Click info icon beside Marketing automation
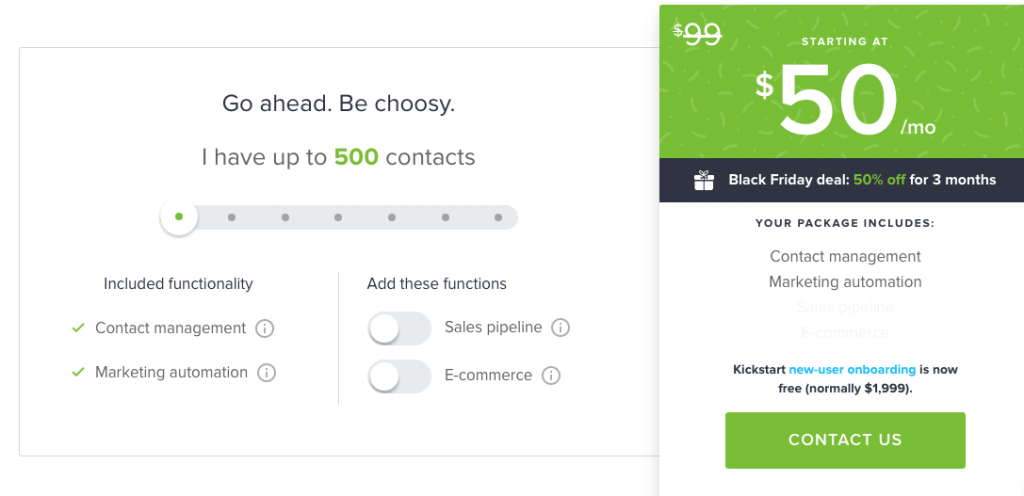 click(x=266, y=373)
